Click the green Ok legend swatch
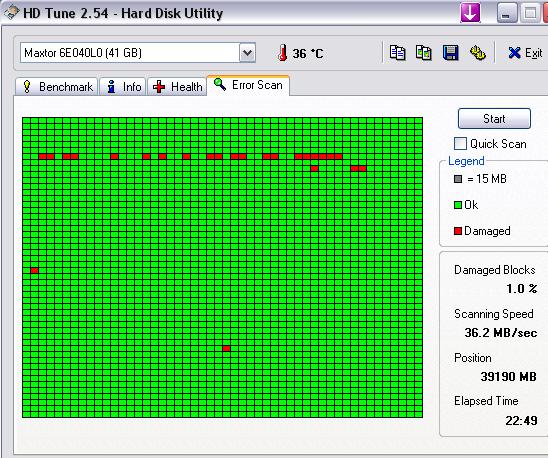Image resolution: width=548 pixels, height=458 pixels. pyautogui.click(x=458, y=205)
